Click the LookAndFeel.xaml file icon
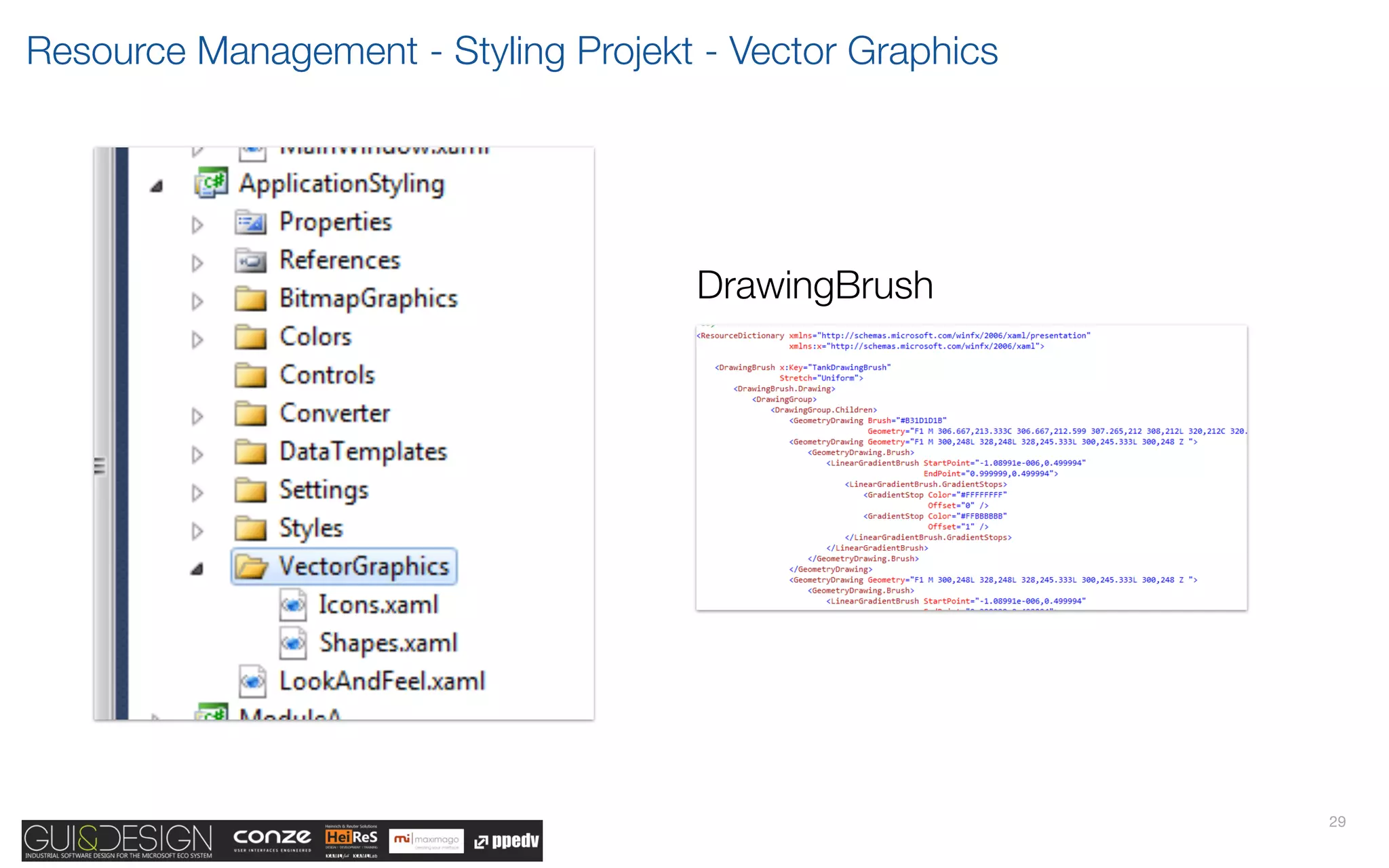 click(x=252, y=682)
